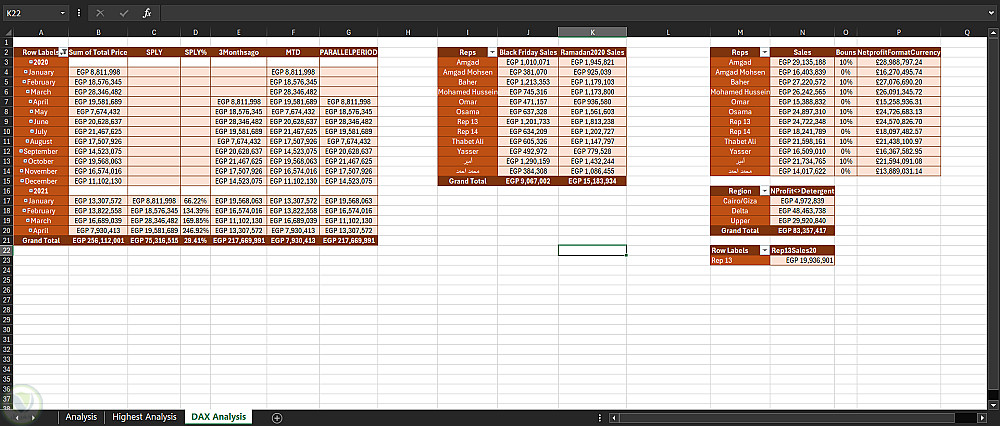Collapse the 2021 year group

point(30,191)
